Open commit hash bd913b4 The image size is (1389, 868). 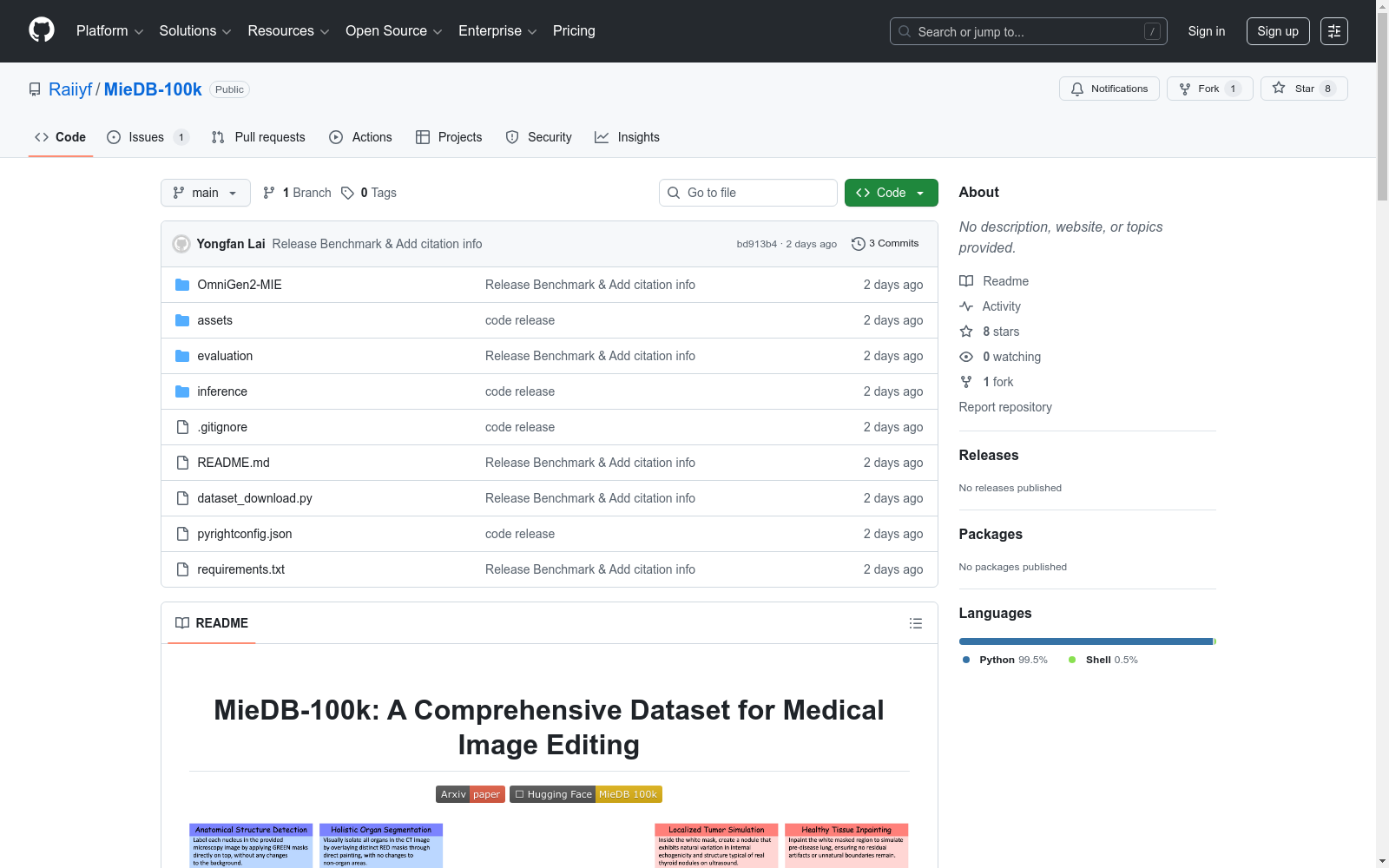pos(757,244)
